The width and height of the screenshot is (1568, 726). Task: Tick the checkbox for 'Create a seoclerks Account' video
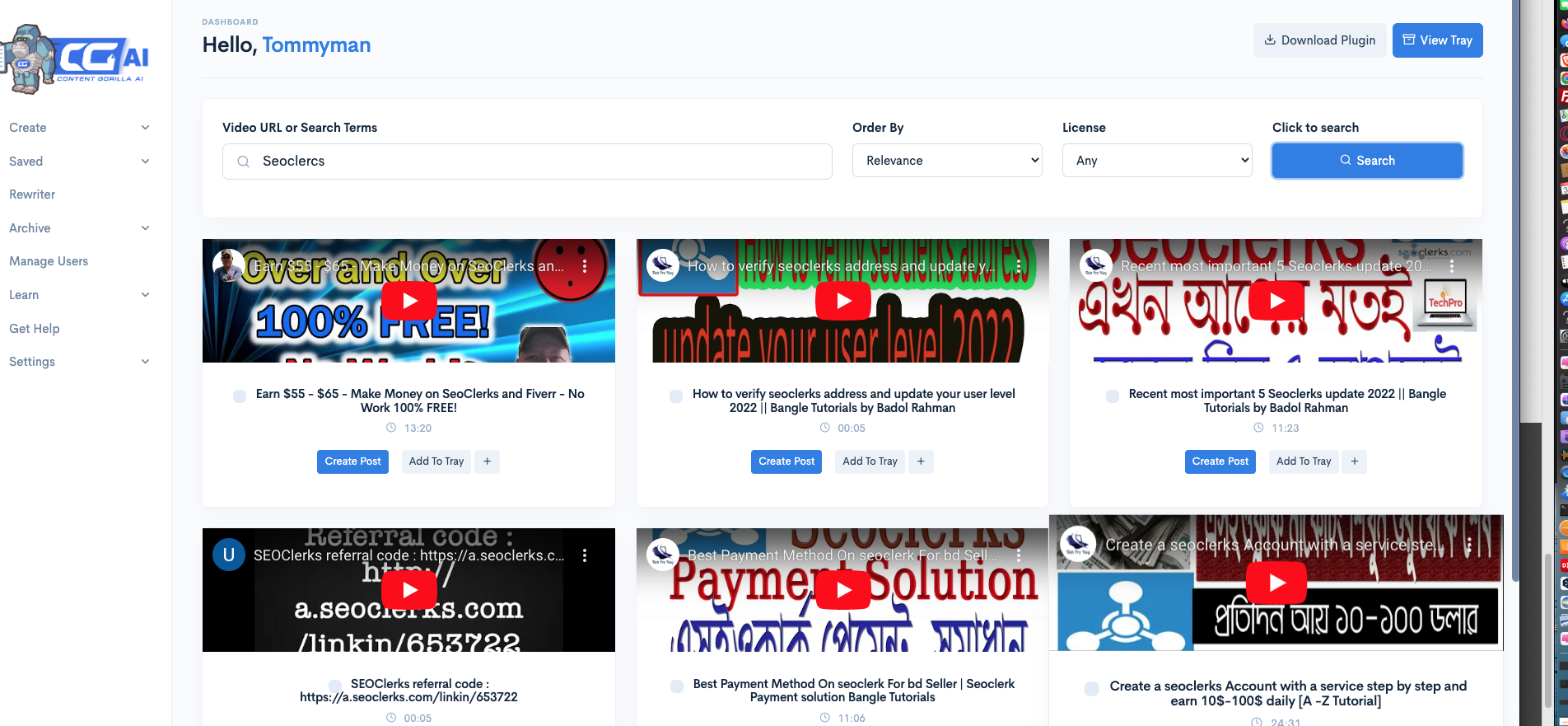click(1092, 689)
